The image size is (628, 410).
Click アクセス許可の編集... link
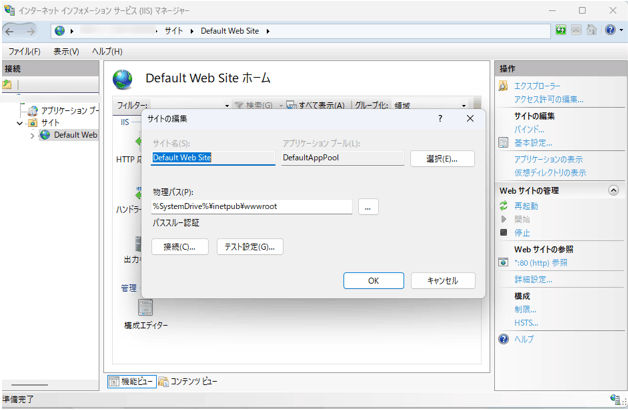click(549, 99)
